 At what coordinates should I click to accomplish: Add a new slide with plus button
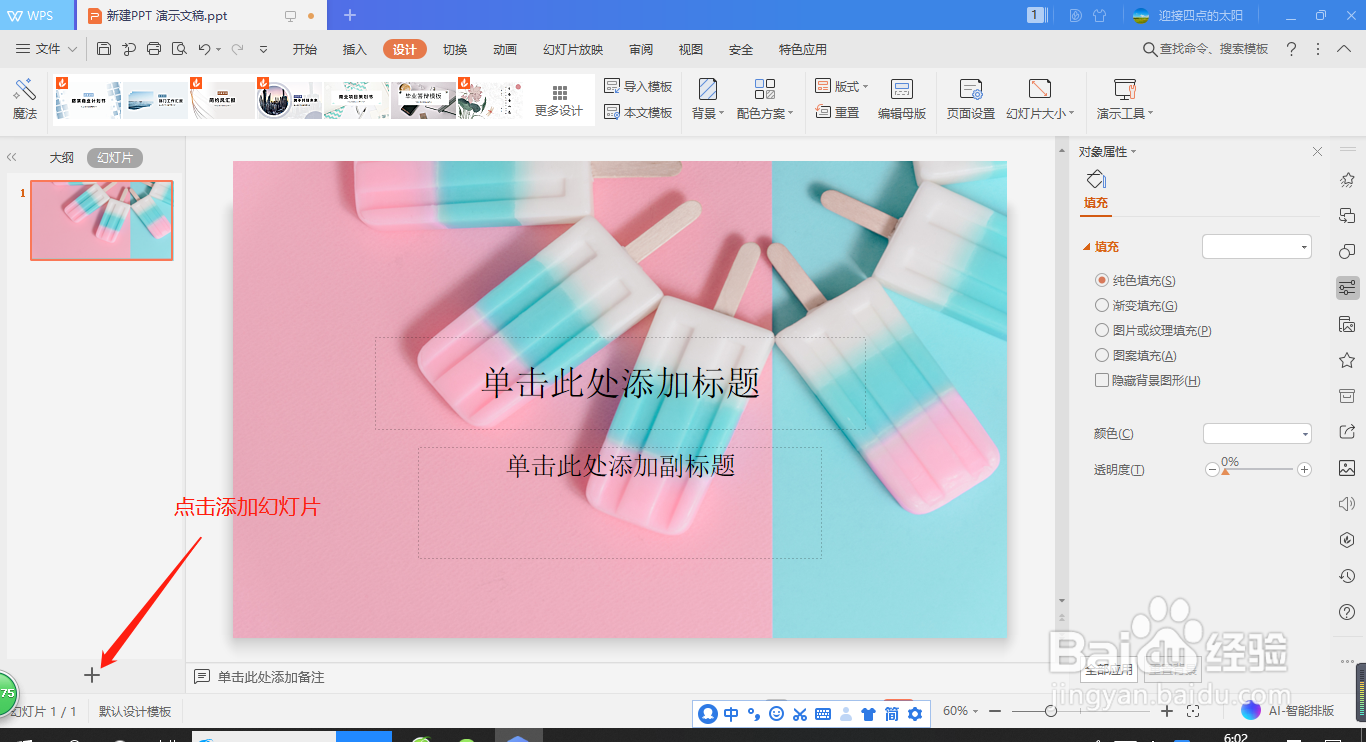click(92, 675)
